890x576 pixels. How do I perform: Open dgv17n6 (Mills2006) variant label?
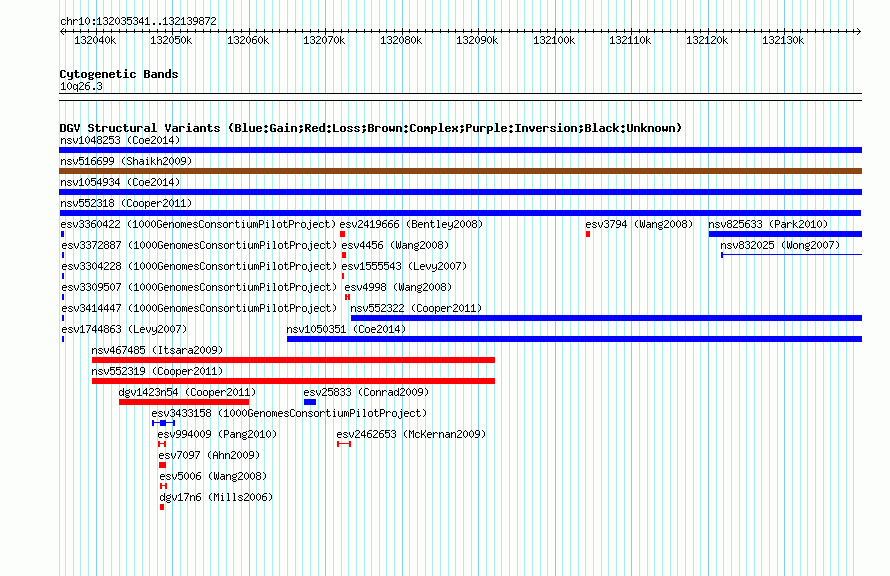[216, 497]
